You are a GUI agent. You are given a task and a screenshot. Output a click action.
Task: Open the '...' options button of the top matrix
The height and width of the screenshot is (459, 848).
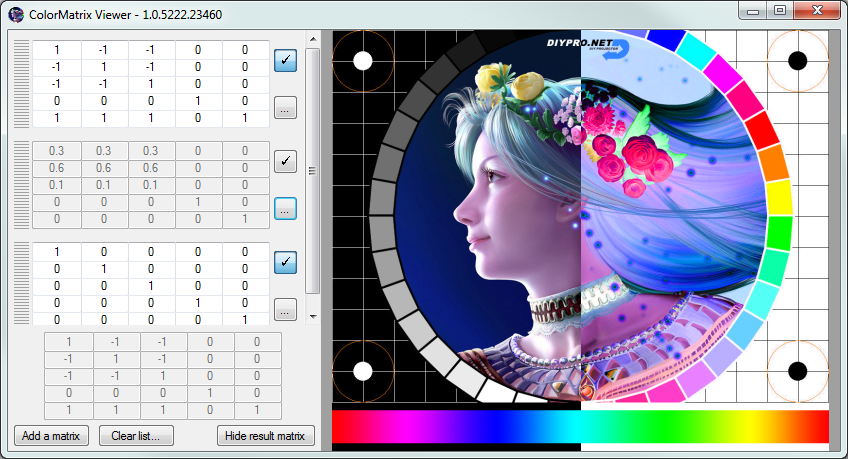click(x=285, y=108)
